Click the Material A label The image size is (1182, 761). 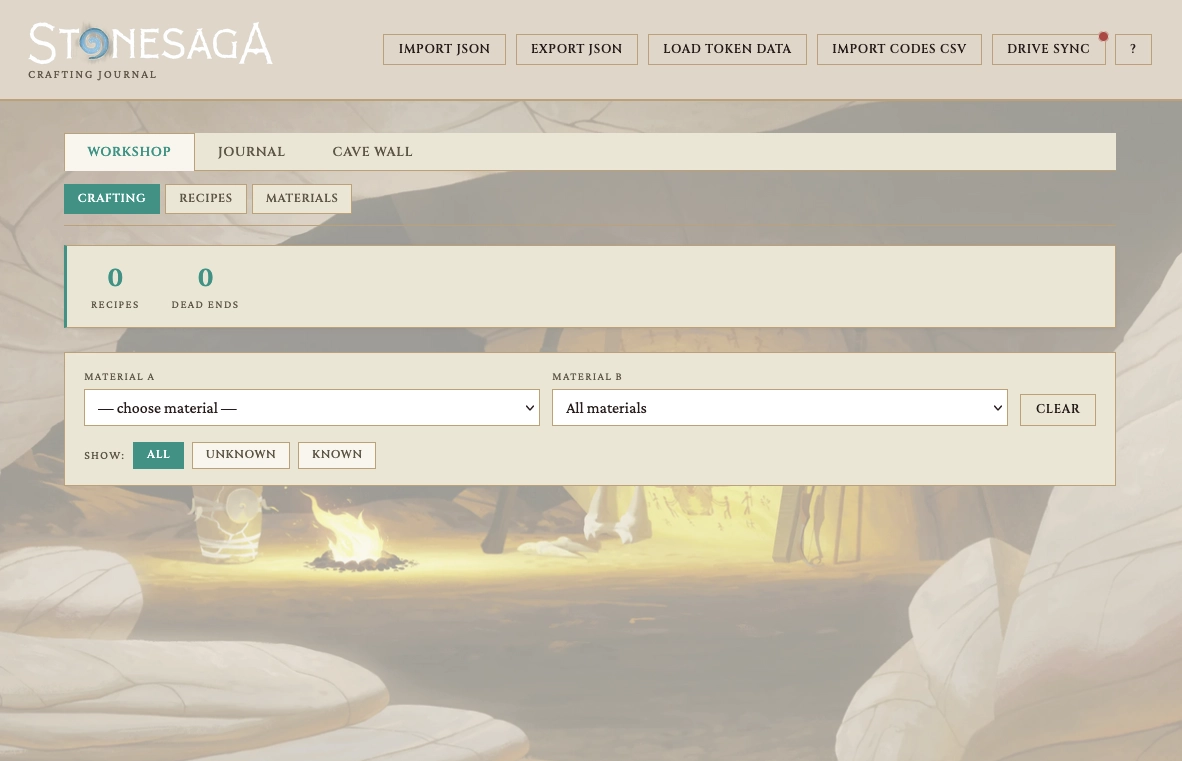pos(119,377)
